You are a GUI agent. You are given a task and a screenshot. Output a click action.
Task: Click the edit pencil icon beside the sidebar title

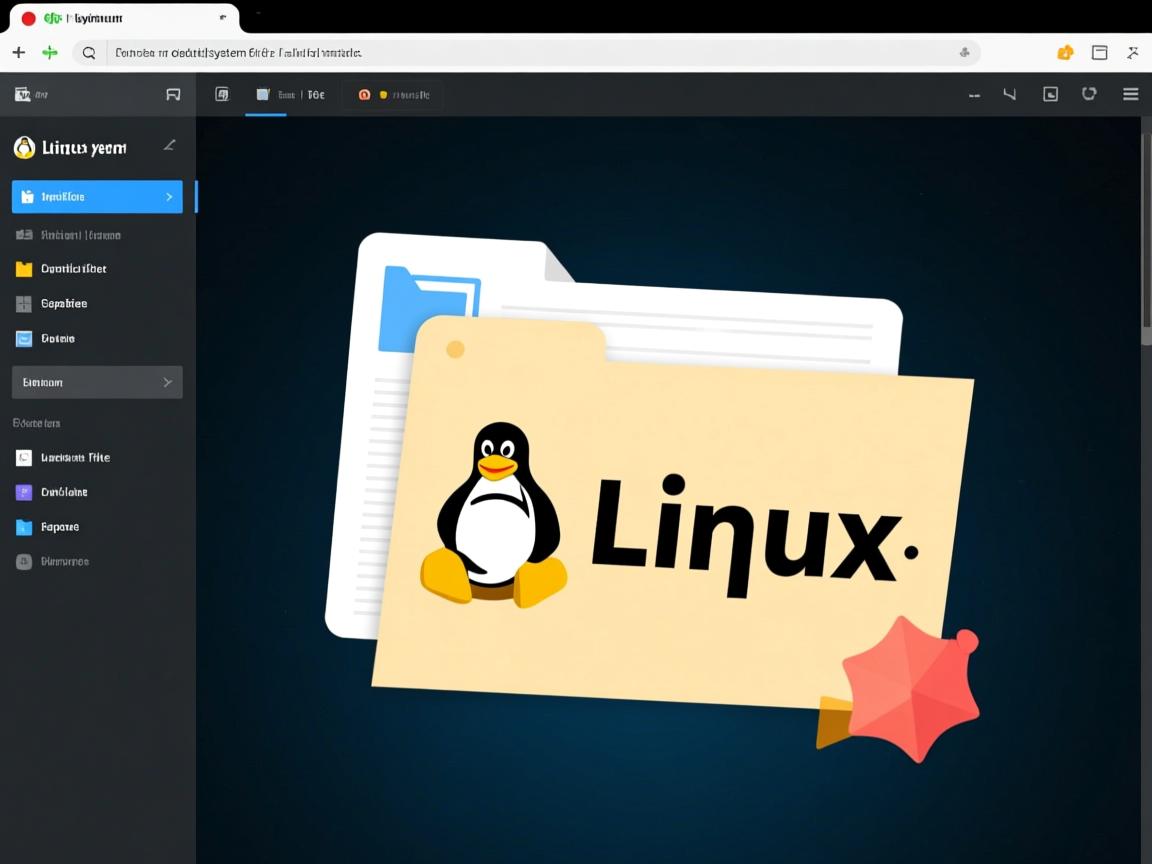click(x=169, y=145)
